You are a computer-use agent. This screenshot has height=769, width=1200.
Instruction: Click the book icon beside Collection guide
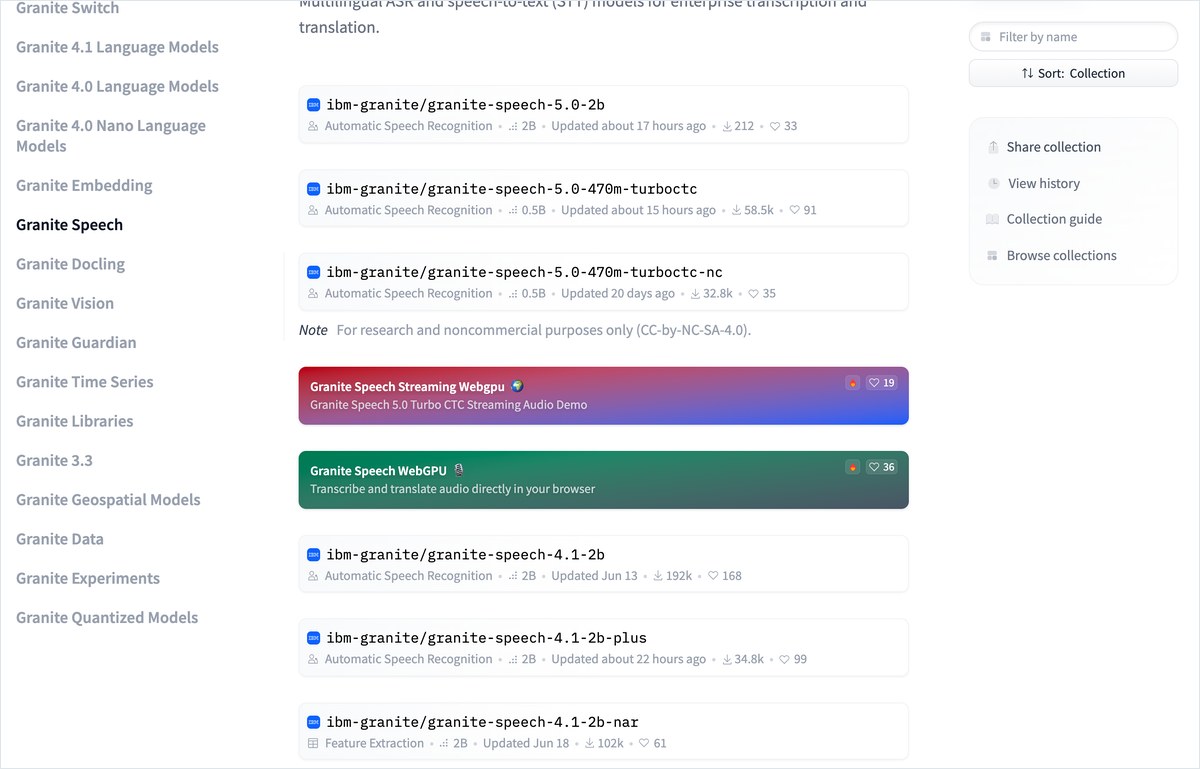[x=992, y=219]
